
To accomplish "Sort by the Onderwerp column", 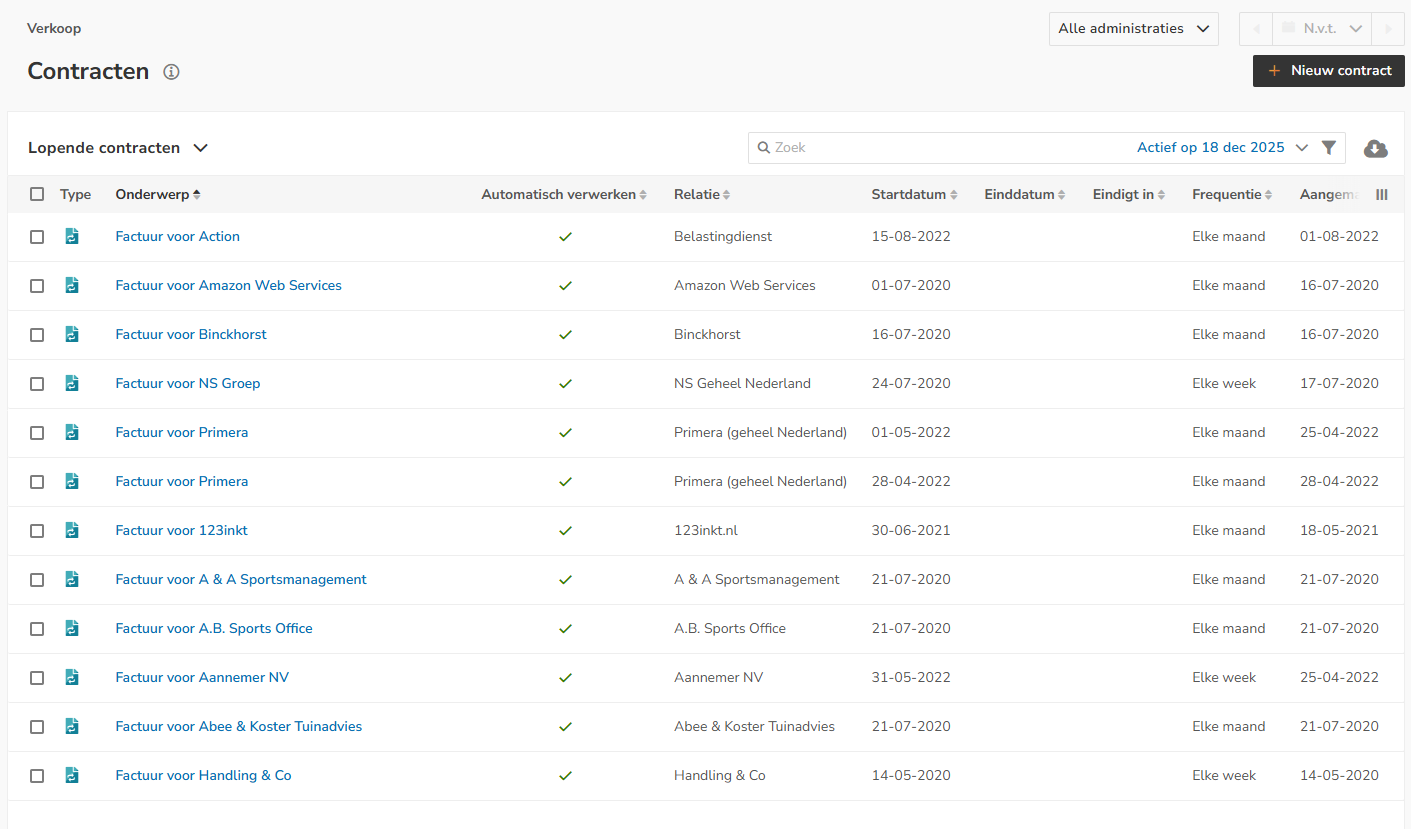I will click(x=158, y=195).
